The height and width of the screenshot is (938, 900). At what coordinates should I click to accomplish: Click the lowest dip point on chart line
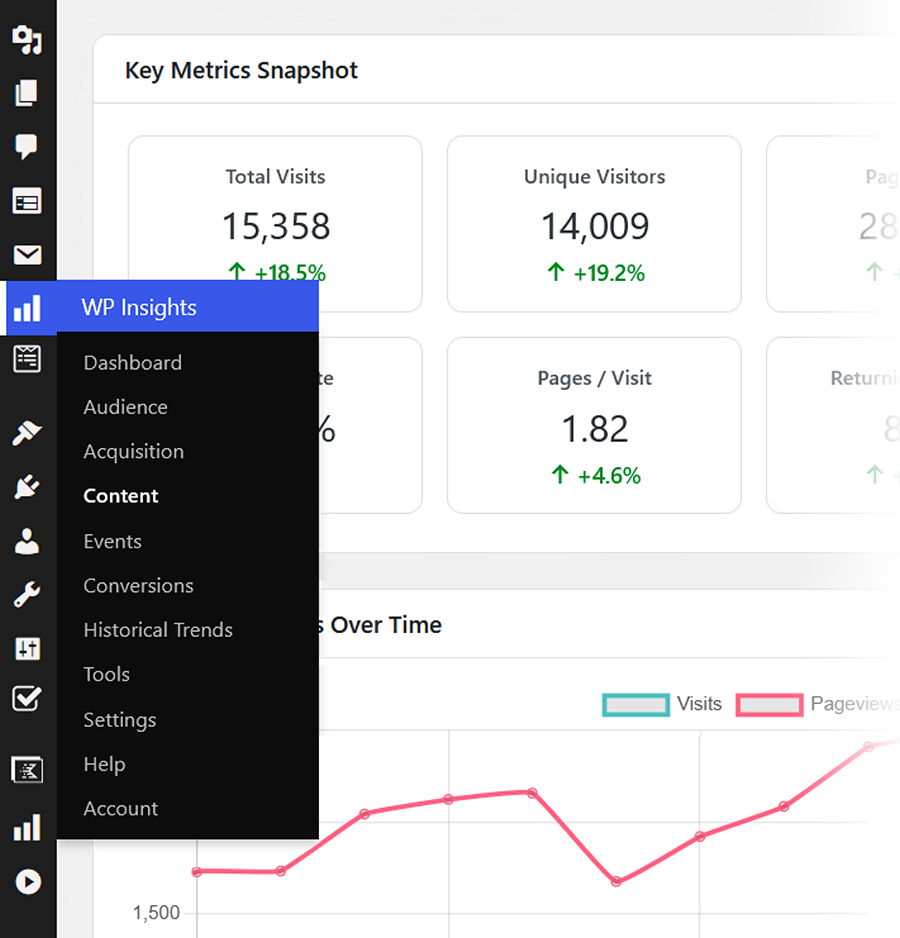pos(616,881)
